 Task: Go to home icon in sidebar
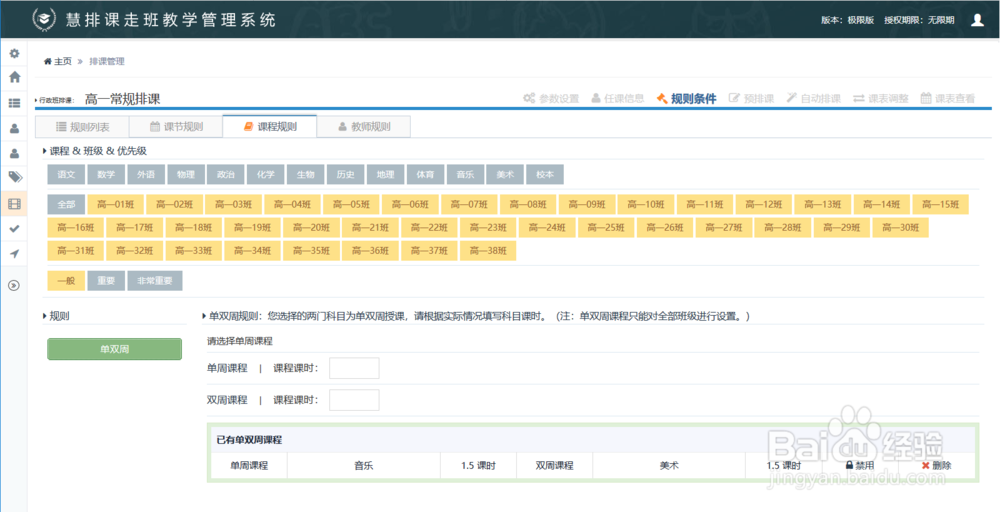tap(14, 77)
